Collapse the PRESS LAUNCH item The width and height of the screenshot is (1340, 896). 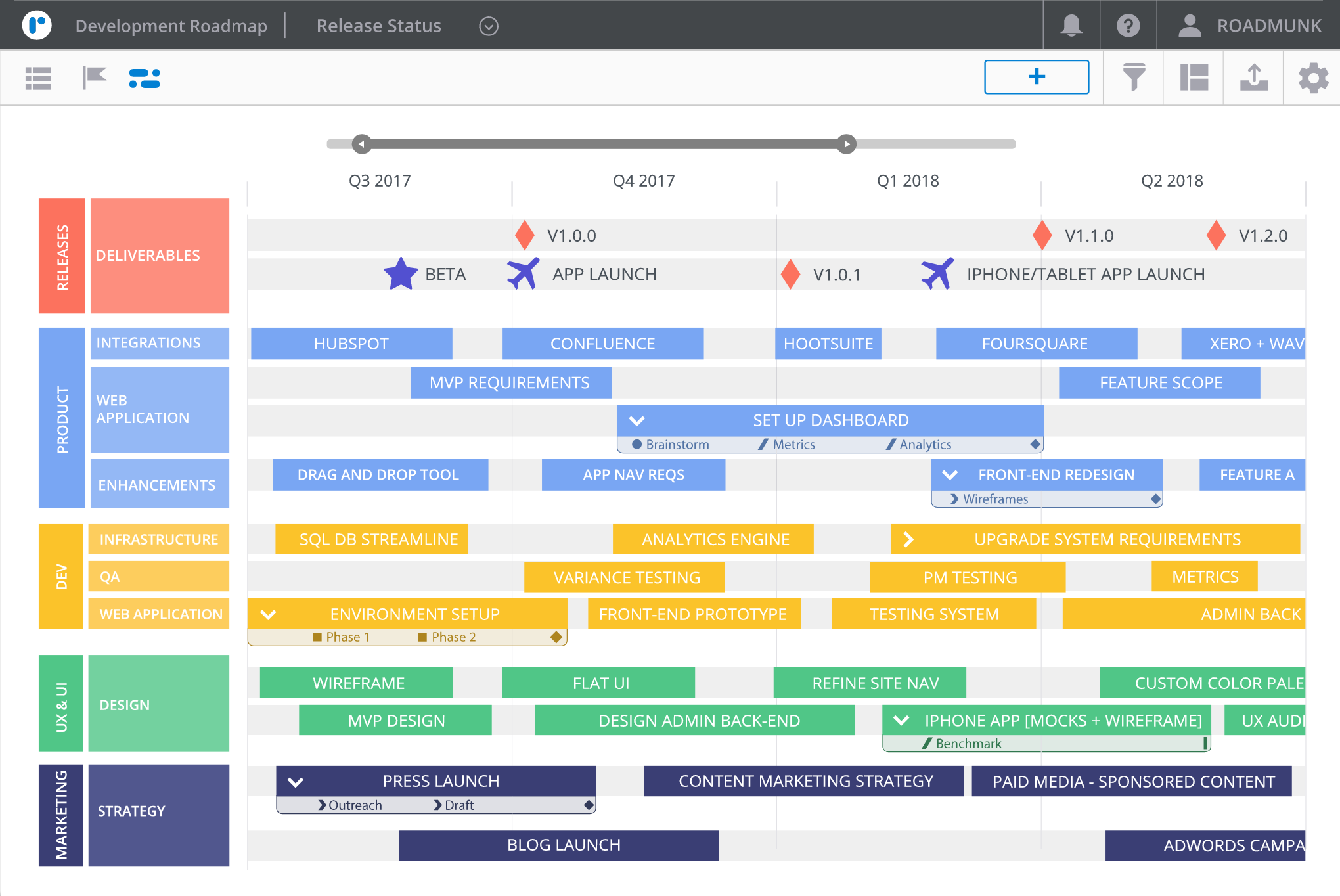(296, 782)
